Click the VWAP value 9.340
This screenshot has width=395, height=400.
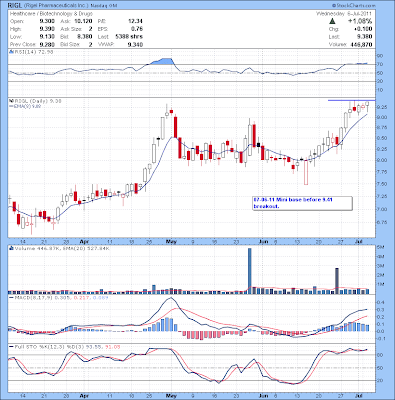click(x=135, y=44)
